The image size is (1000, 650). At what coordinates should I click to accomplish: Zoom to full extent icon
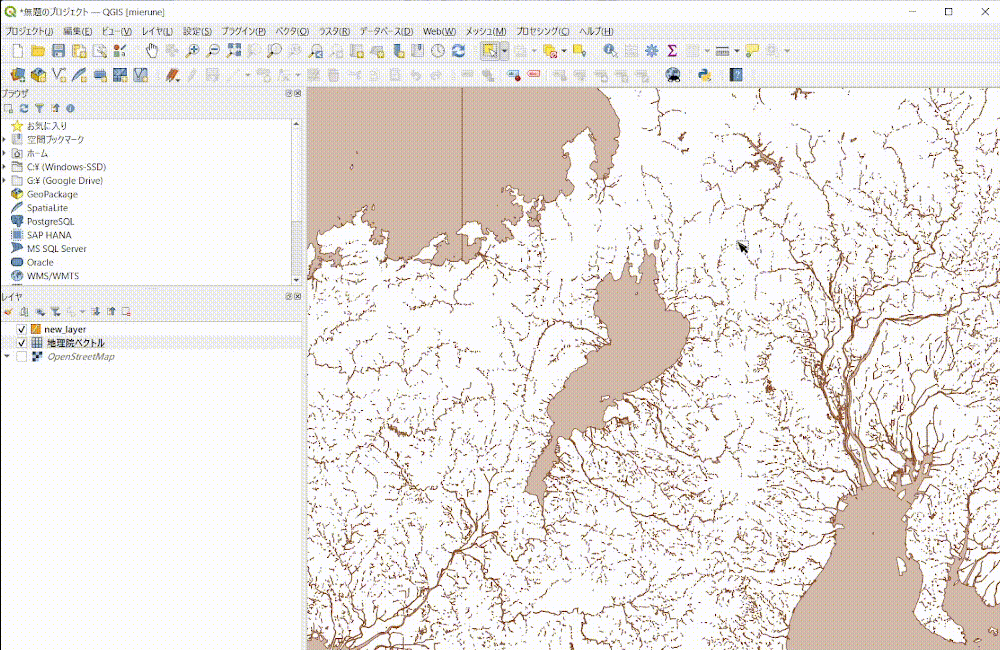click(234, 51)
